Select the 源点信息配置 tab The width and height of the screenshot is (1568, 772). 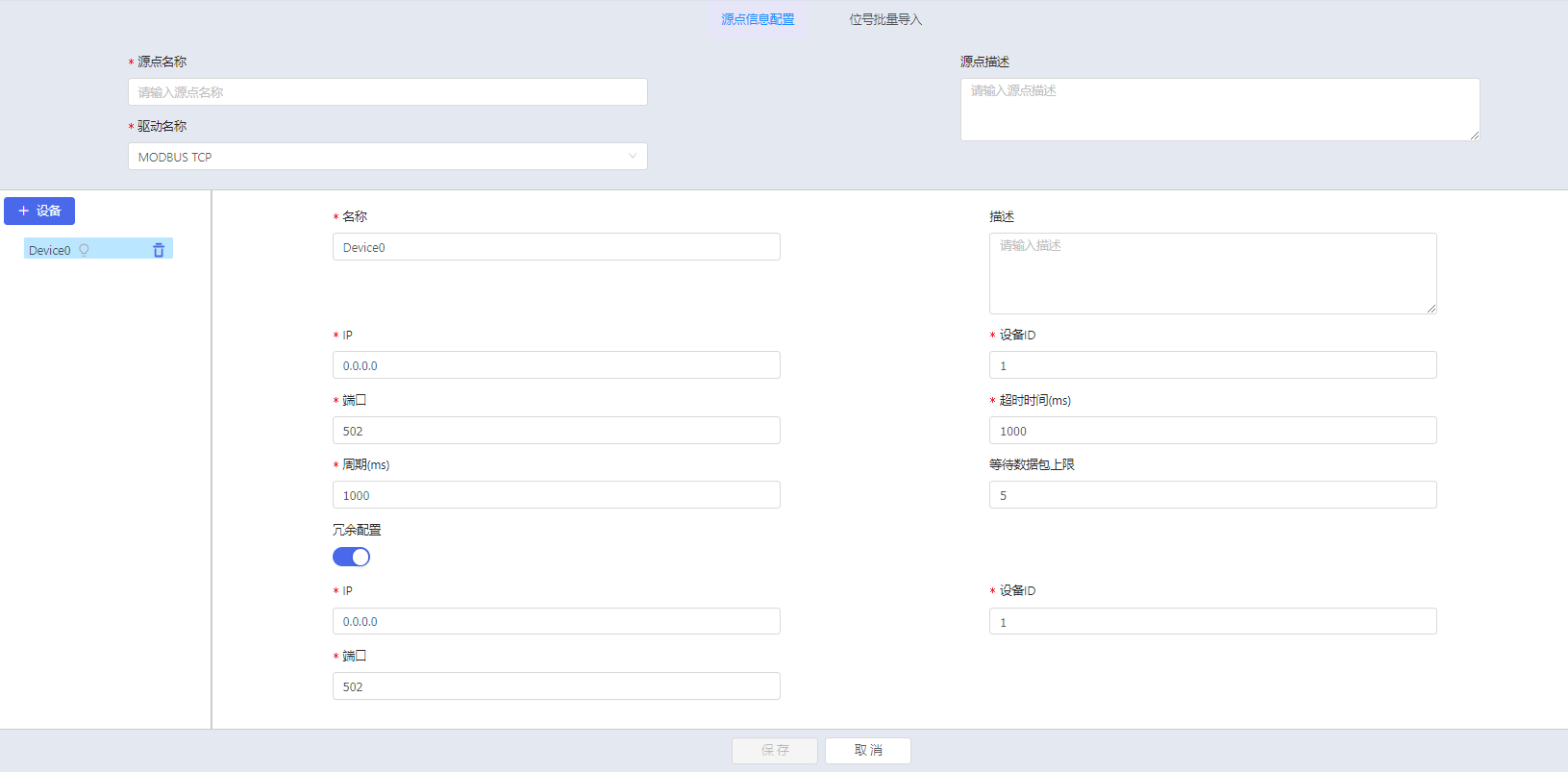coord(758,19)
